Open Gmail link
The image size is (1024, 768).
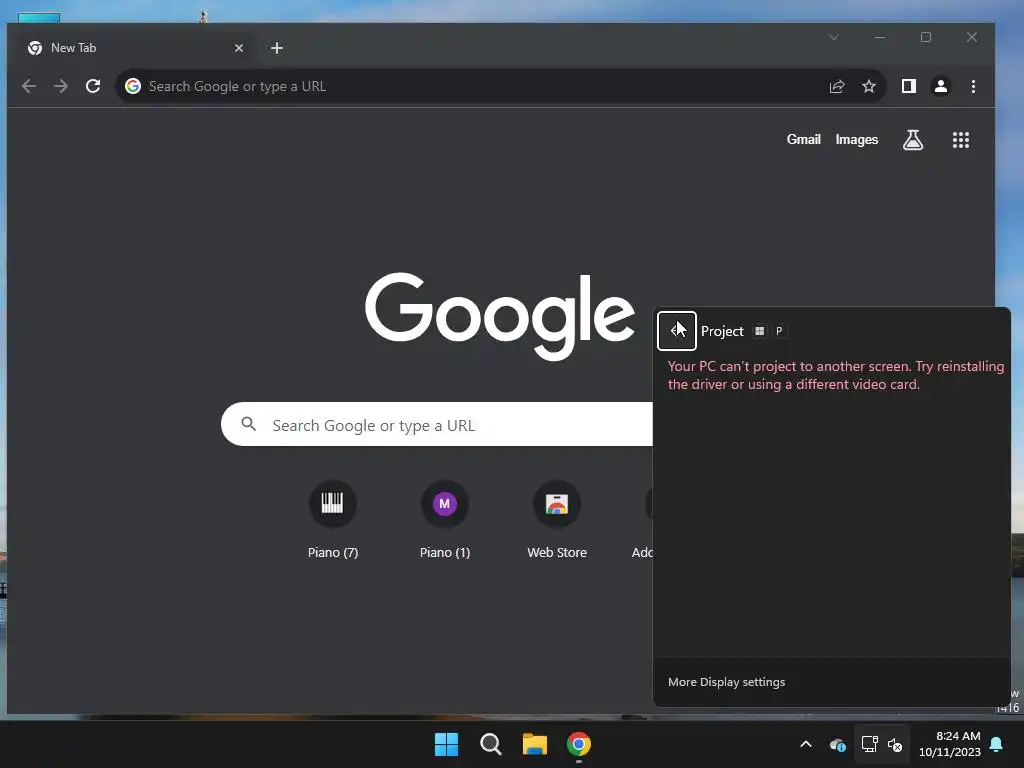[803, 139]
